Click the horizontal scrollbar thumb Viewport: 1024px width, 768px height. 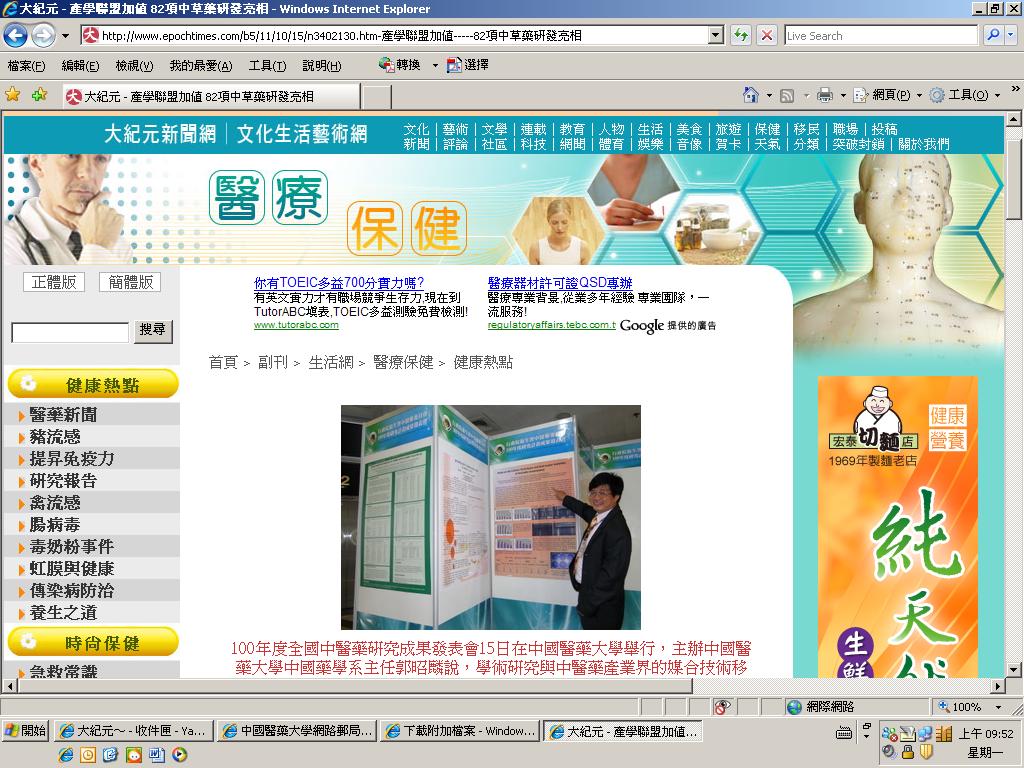pos(355,686)
